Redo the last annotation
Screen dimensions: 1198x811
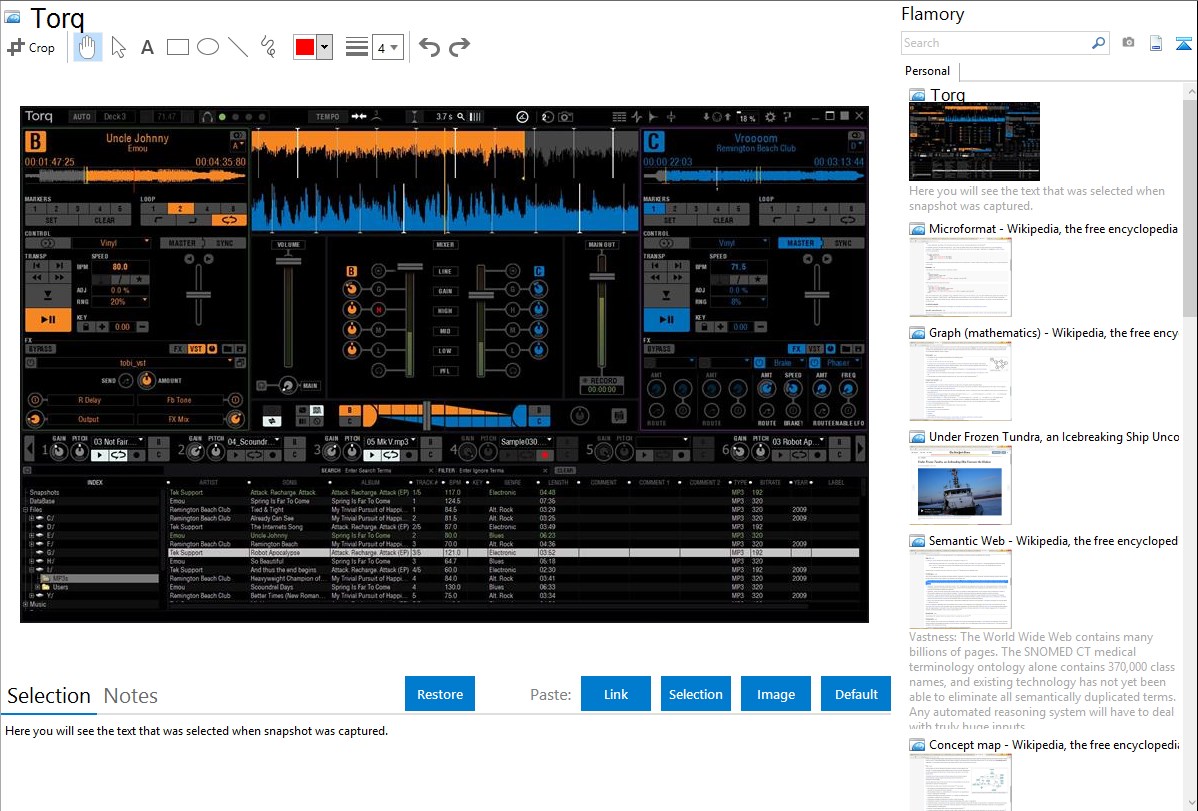coord(459,47)
